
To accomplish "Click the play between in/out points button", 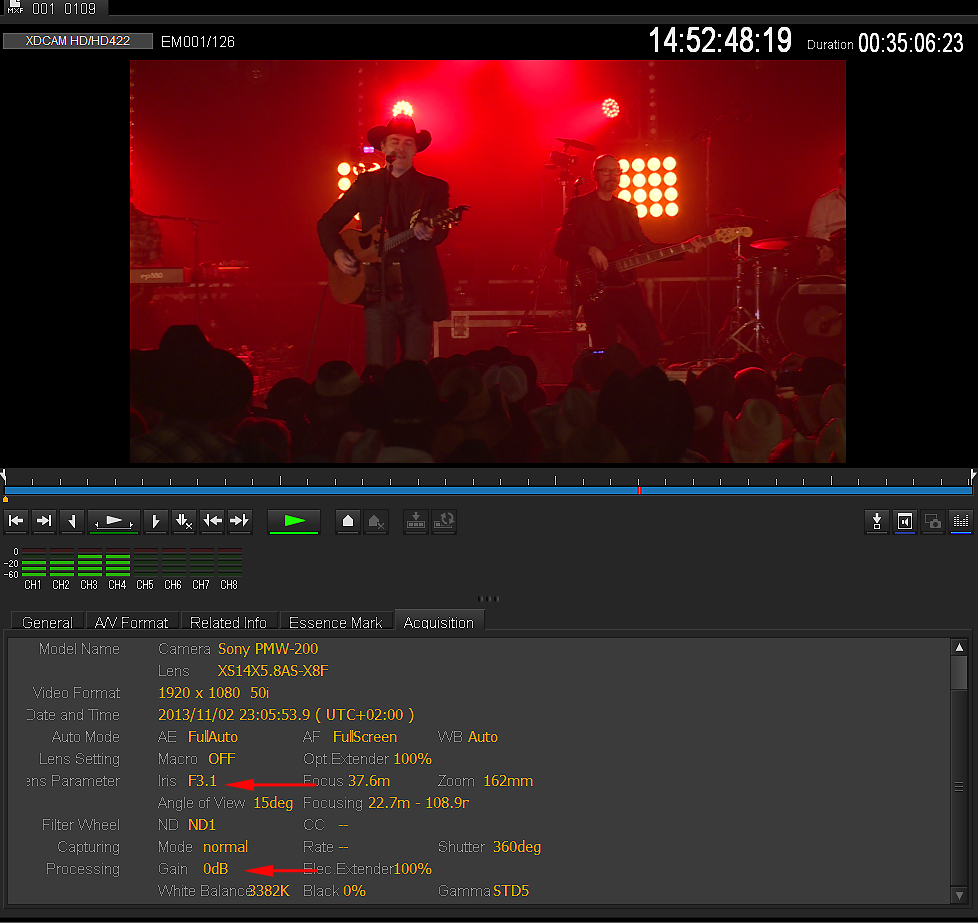I will (x=113, y=521).
